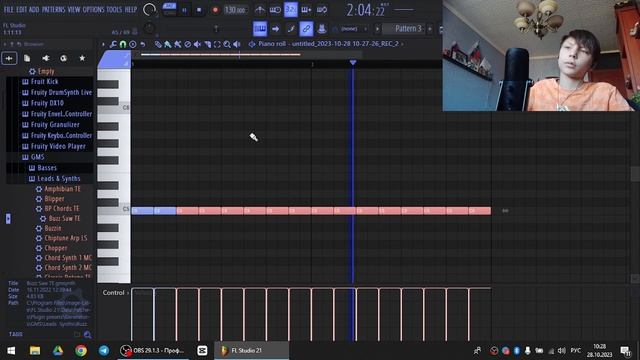Open the ADD menu
Viewport: 640px width, 360px height.
[34, 9]
